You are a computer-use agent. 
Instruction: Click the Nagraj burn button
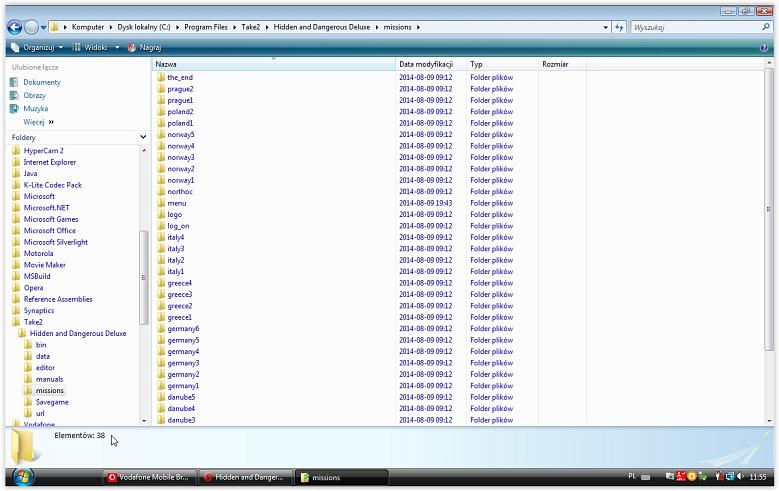[x=145, y=47]
